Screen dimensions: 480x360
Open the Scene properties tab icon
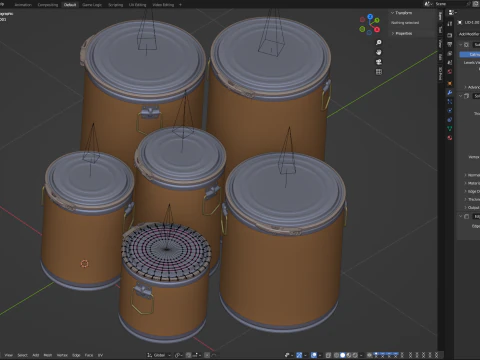coord(450,62)
